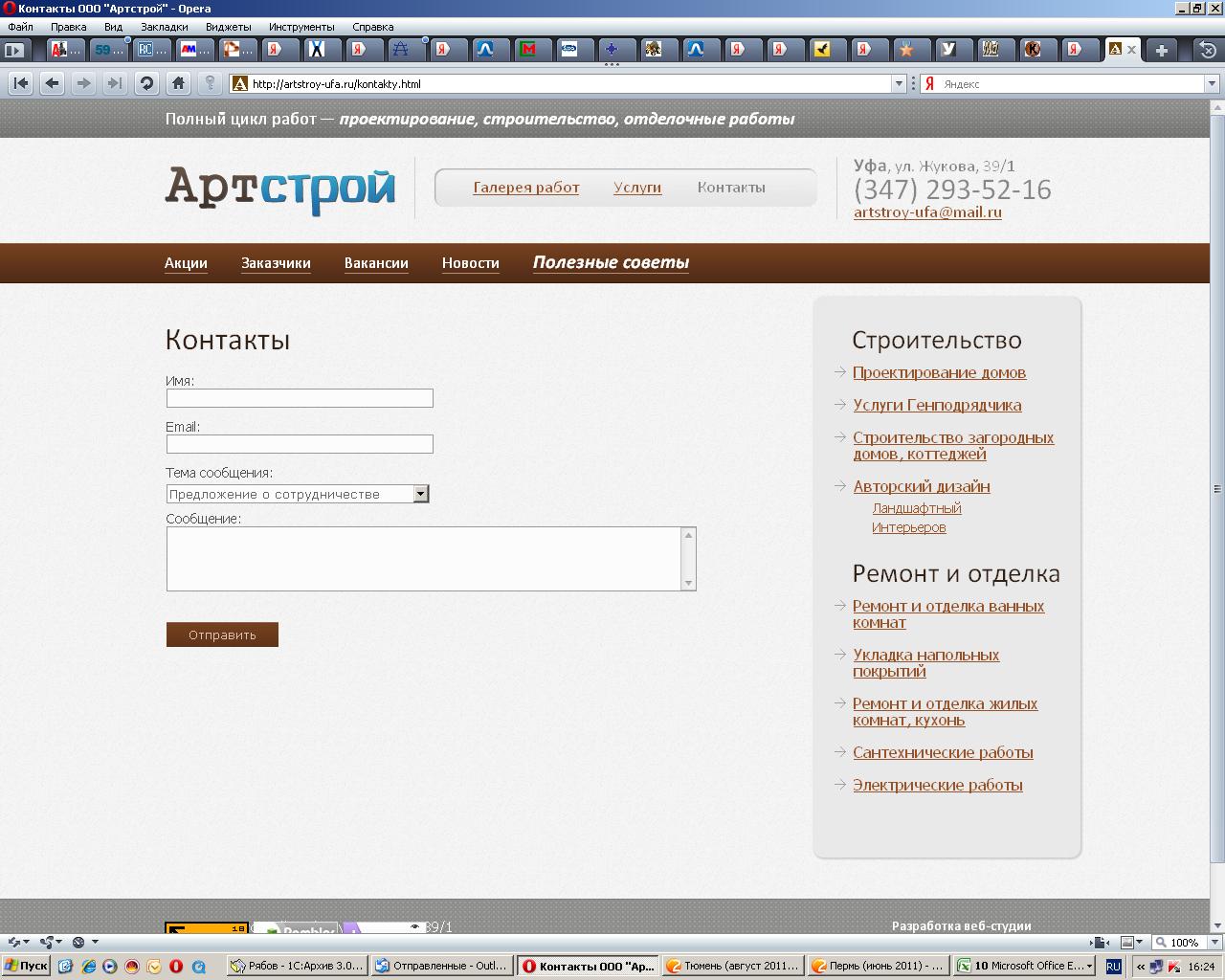Click the Проектирование домов link
Viewport: 1225px width, 980px height.
939,372
